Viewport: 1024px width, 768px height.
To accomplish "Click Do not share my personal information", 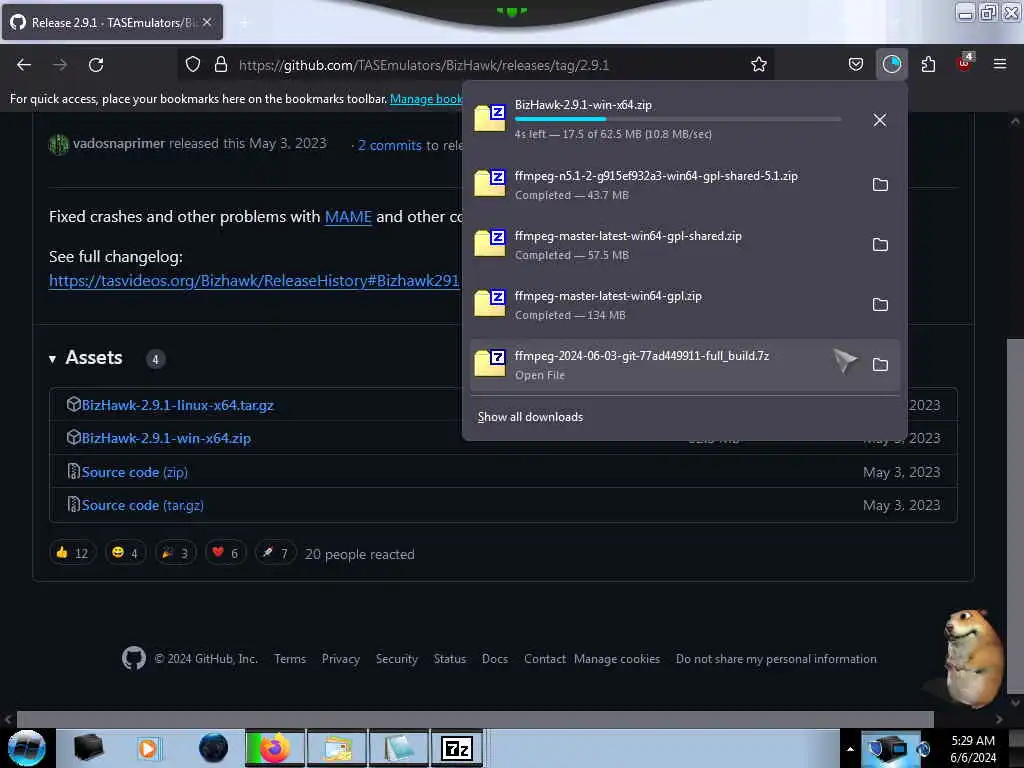I will 776,659.
